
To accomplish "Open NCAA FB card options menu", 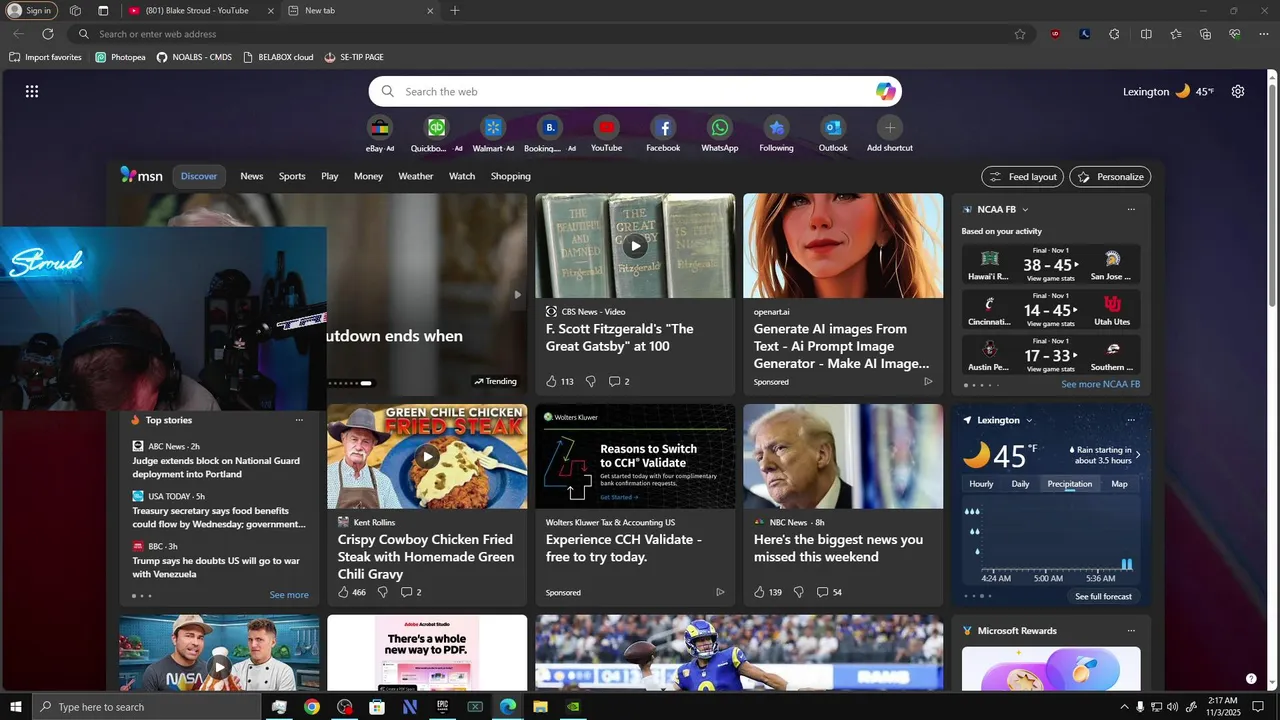I will pyautogui.click(x=1131, y=209).
